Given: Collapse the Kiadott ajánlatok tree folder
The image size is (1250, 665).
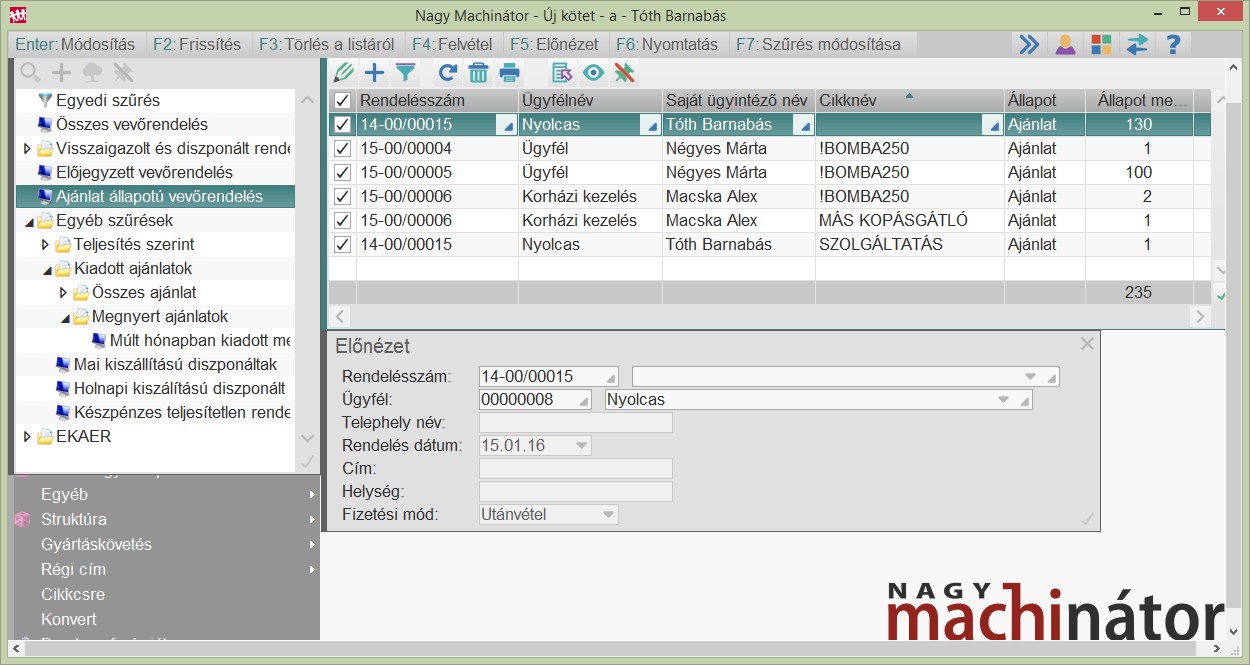Looking at the screenshot, I should [x=46, y=269].
